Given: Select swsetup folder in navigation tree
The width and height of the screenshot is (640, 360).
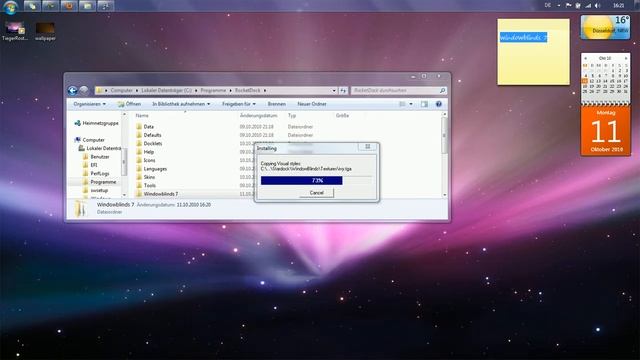Looking at the screenshot, I should [99, 191].
